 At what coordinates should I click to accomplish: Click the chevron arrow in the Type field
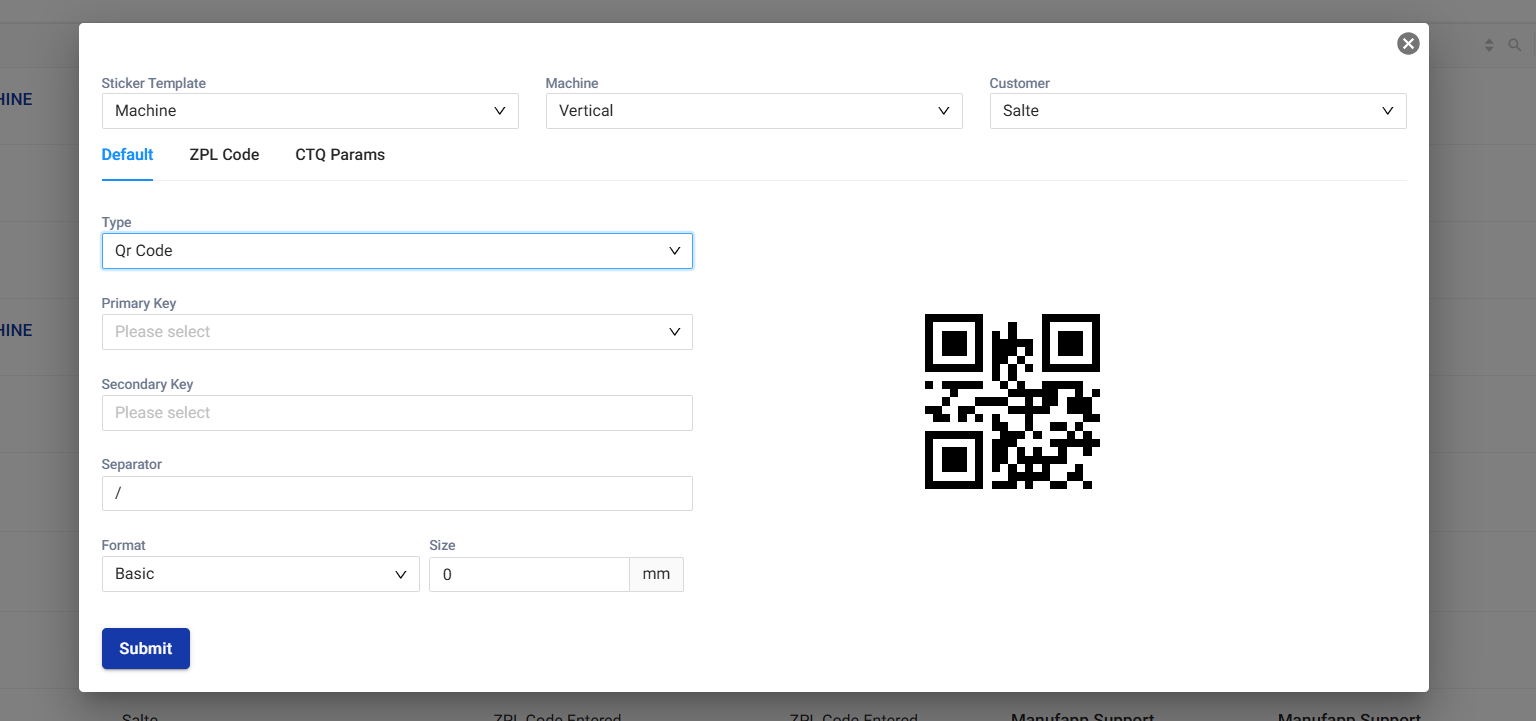(x=675, y=251)
